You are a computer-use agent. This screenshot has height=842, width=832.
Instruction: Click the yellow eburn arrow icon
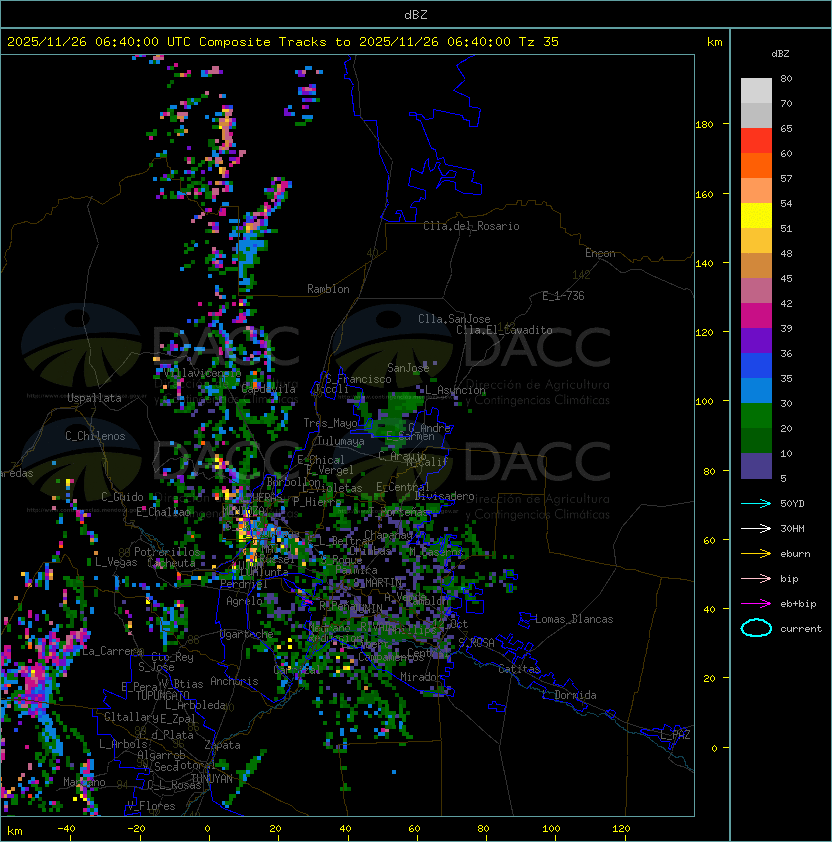(x=756, y=554)
